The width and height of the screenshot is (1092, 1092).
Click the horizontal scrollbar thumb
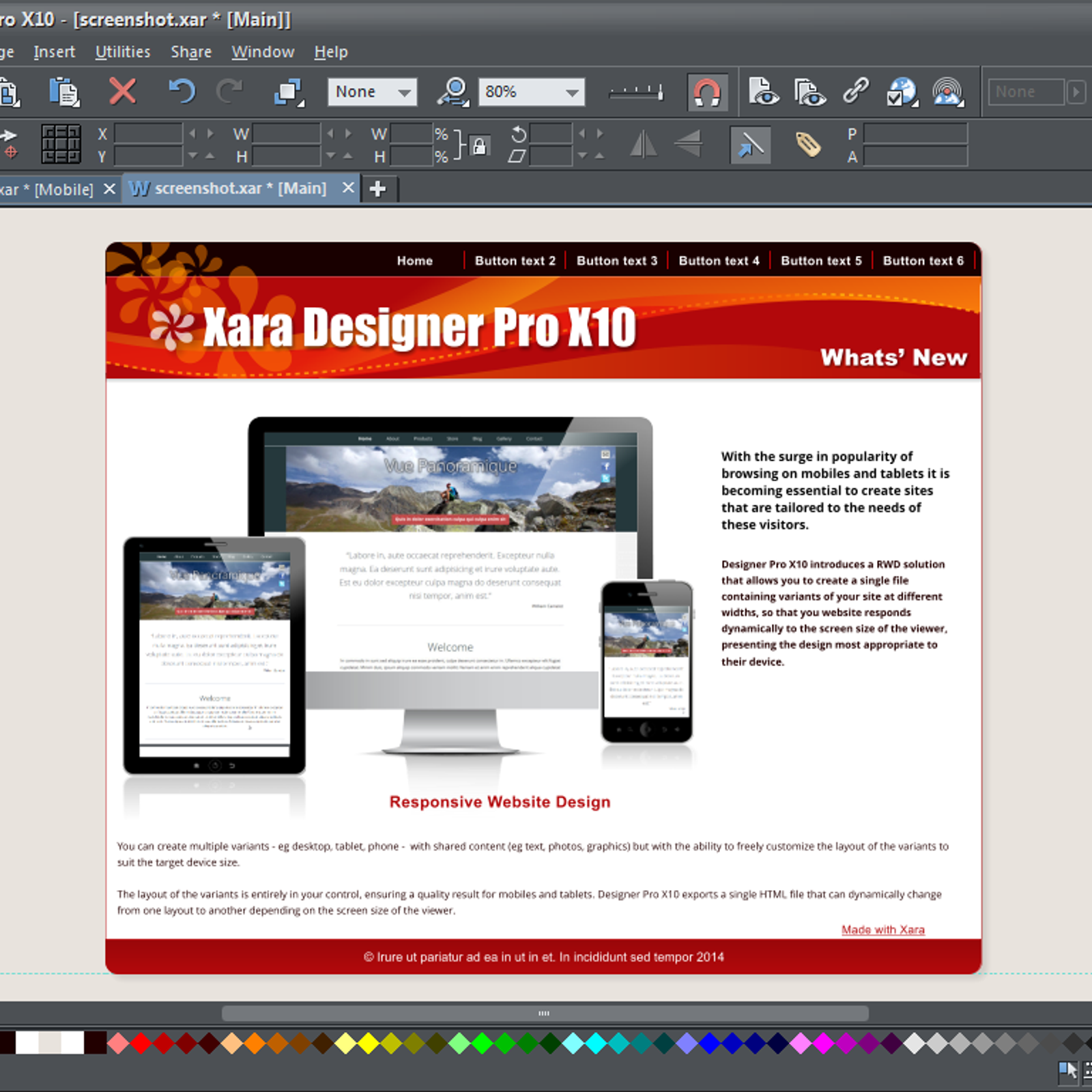pyautogui.click(x=545, y=1014)
